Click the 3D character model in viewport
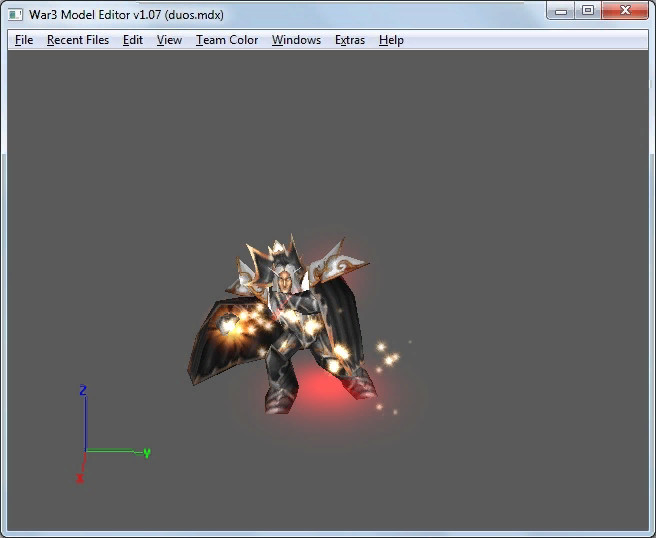 coord(282,325)
